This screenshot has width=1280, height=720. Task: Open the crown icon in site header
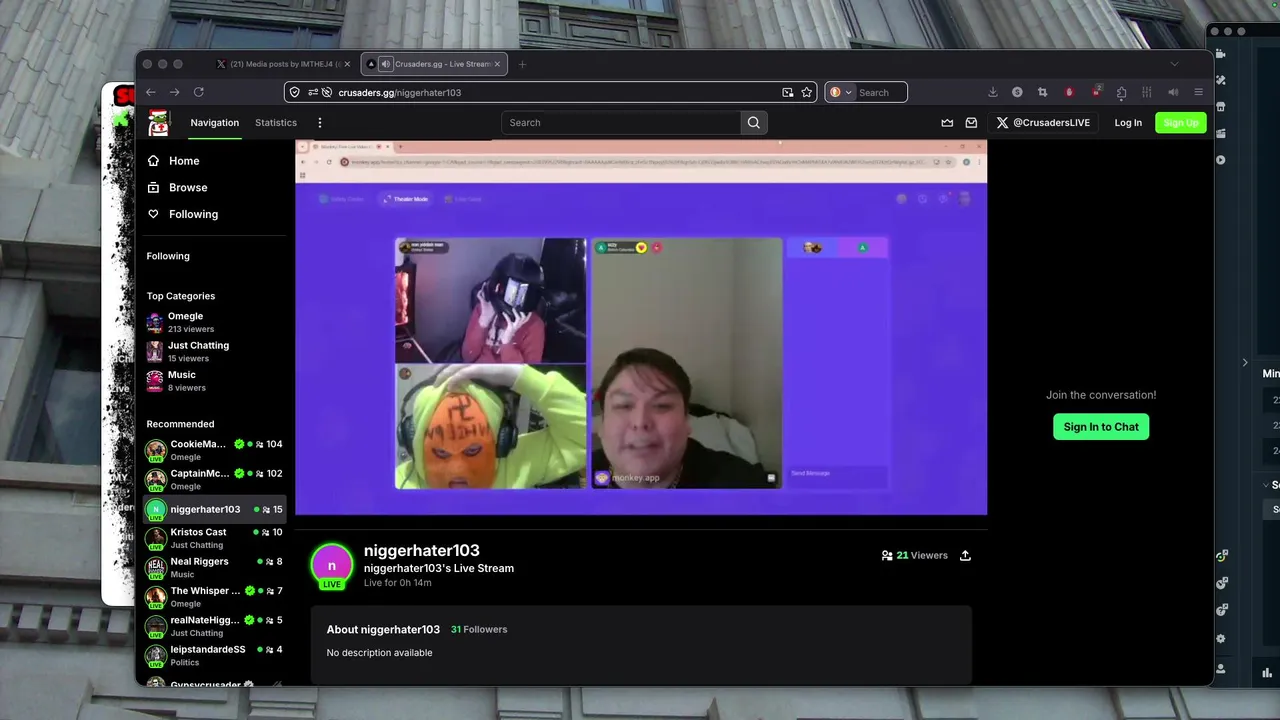(947, 123)
